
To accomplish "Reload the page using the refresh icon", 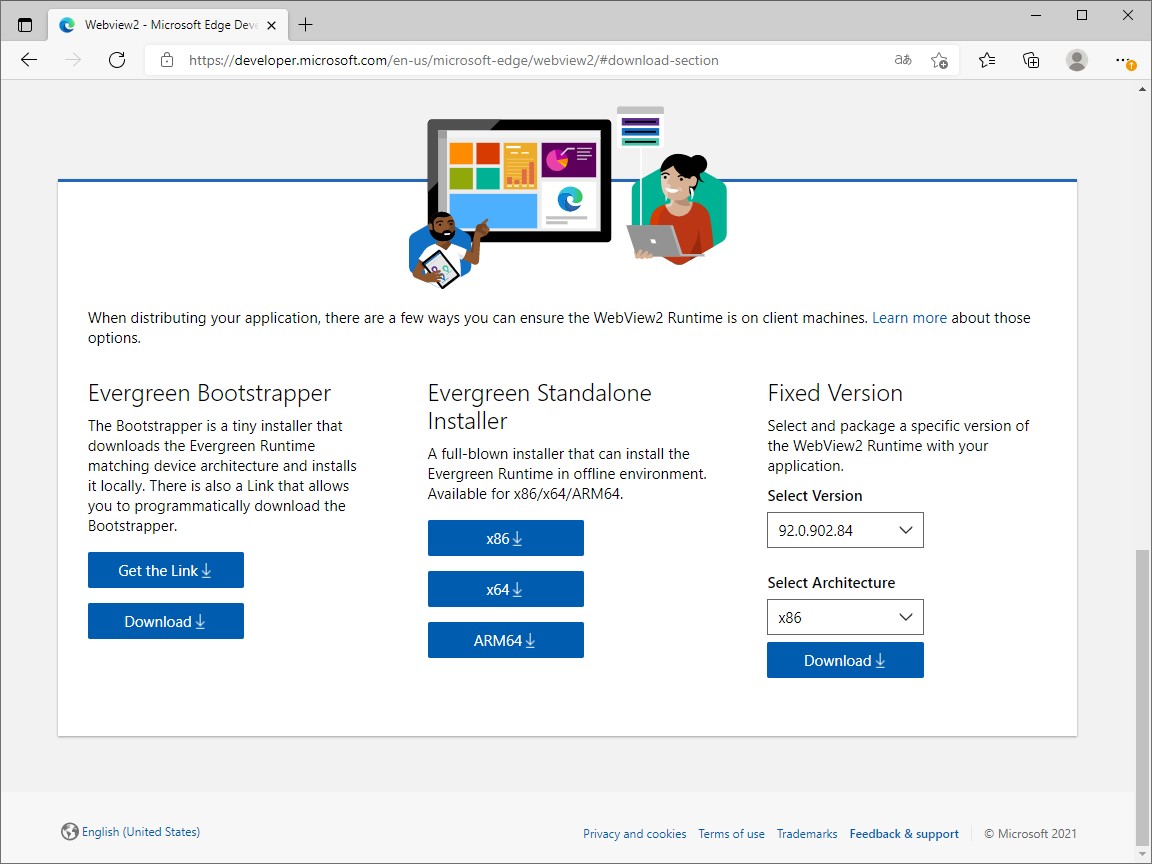I will 117,60.
